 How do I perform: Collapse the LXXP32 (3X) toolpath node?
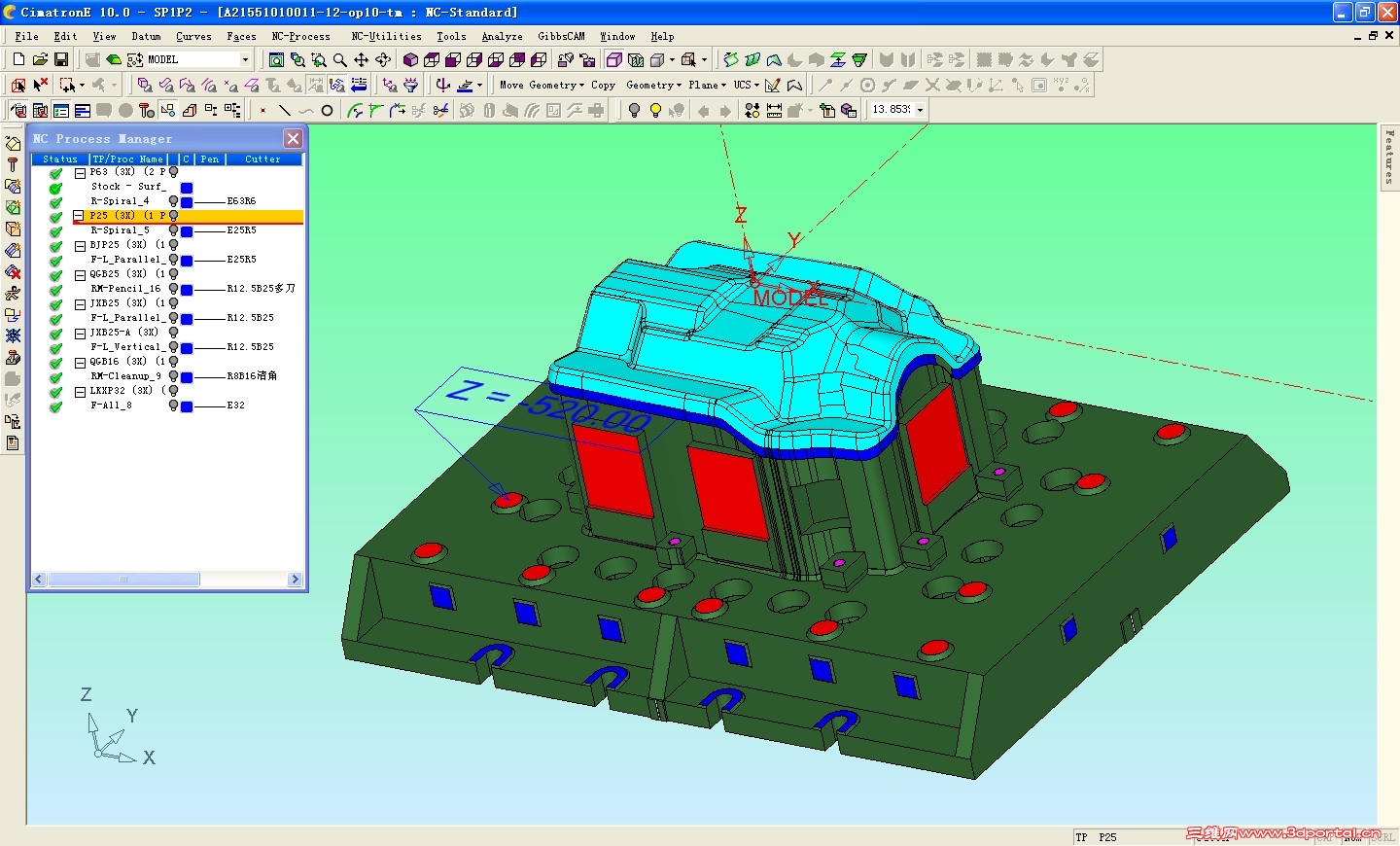click(80, 391)
